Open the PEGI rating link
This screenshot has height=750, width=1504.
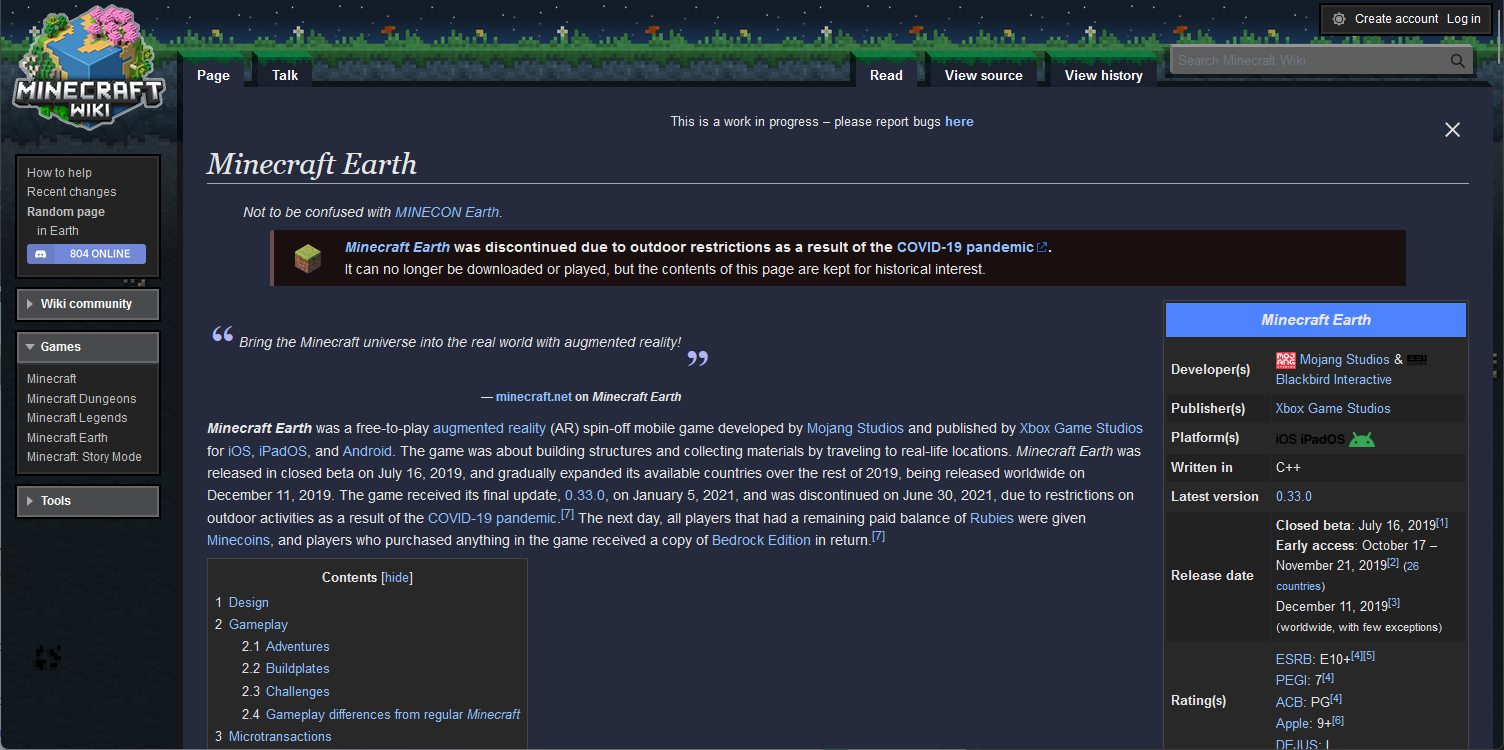click(1293, 681)
